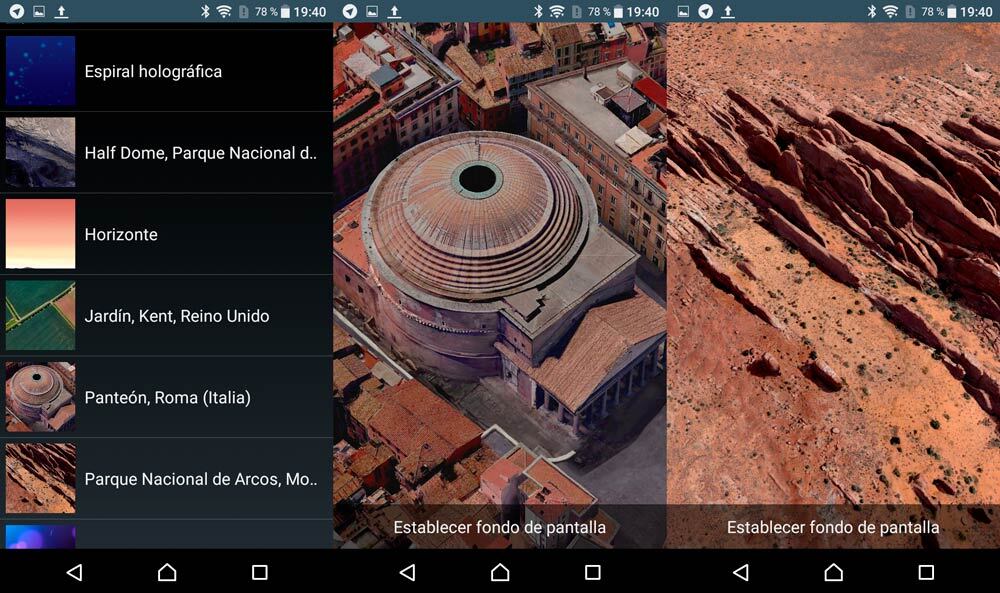Select Horizonte gradient wallpaper thumbnail
The height and width of the screenshot is (593, 1000).
click(x=41, y=234)
